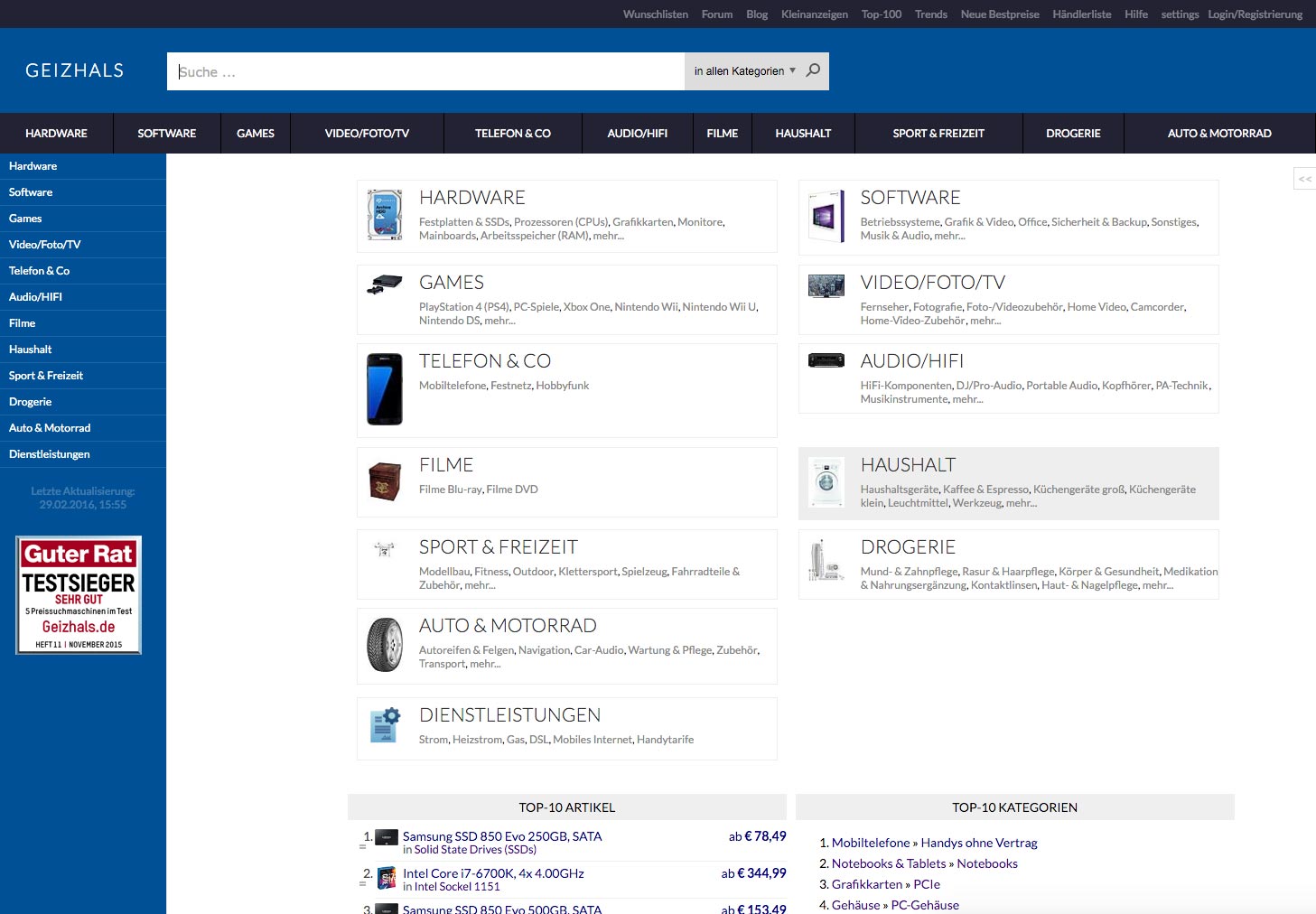
Task: Collapse the panel with the << arrow
Action: (1304, 179)
